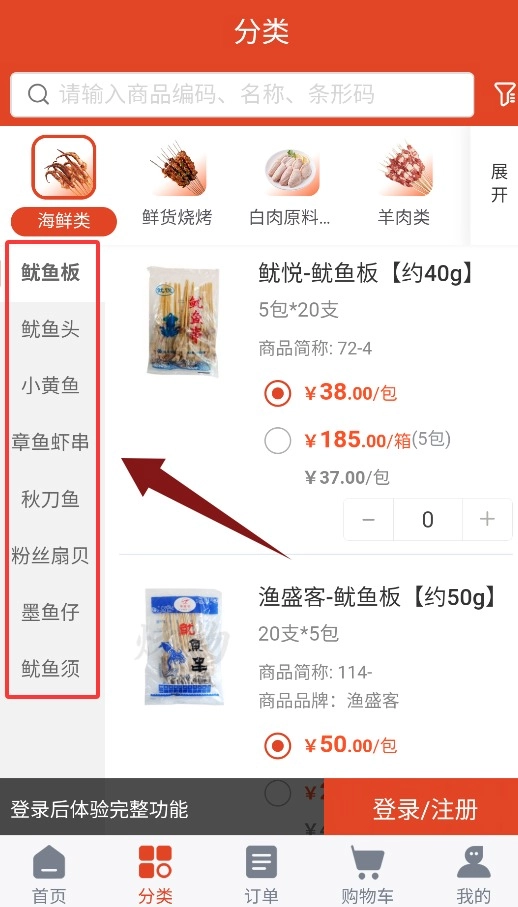Open 我的 profile icon
Screen dimensions: 518x907
click(x=473, y=862)
